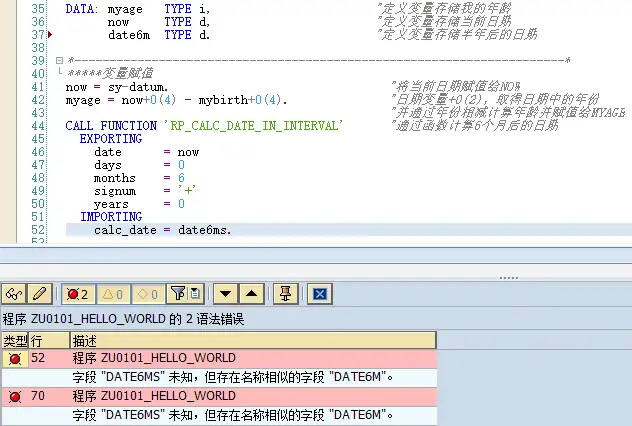The image size is (632, 426).
Task: Close the syntax error panel
Action: [x=320, y=294]
